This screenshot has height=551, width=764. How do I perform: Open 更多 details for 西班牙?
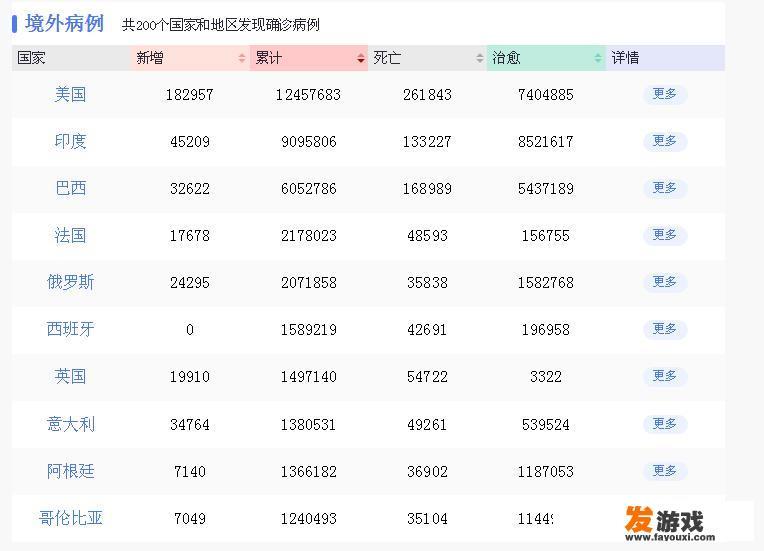coord(665,329)
